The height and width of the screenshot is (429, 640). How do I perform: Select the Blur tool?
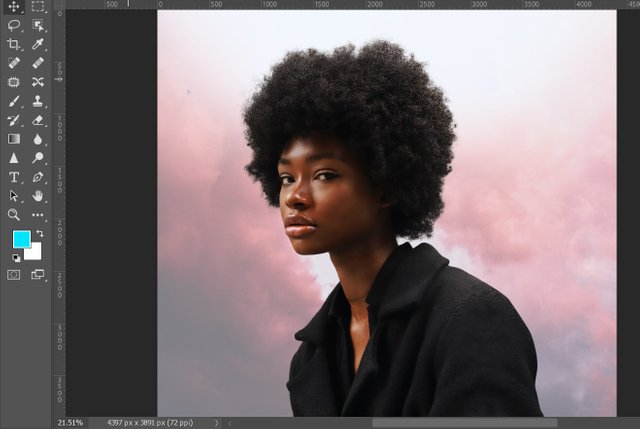pyautogui.click(x=38, y=139)
